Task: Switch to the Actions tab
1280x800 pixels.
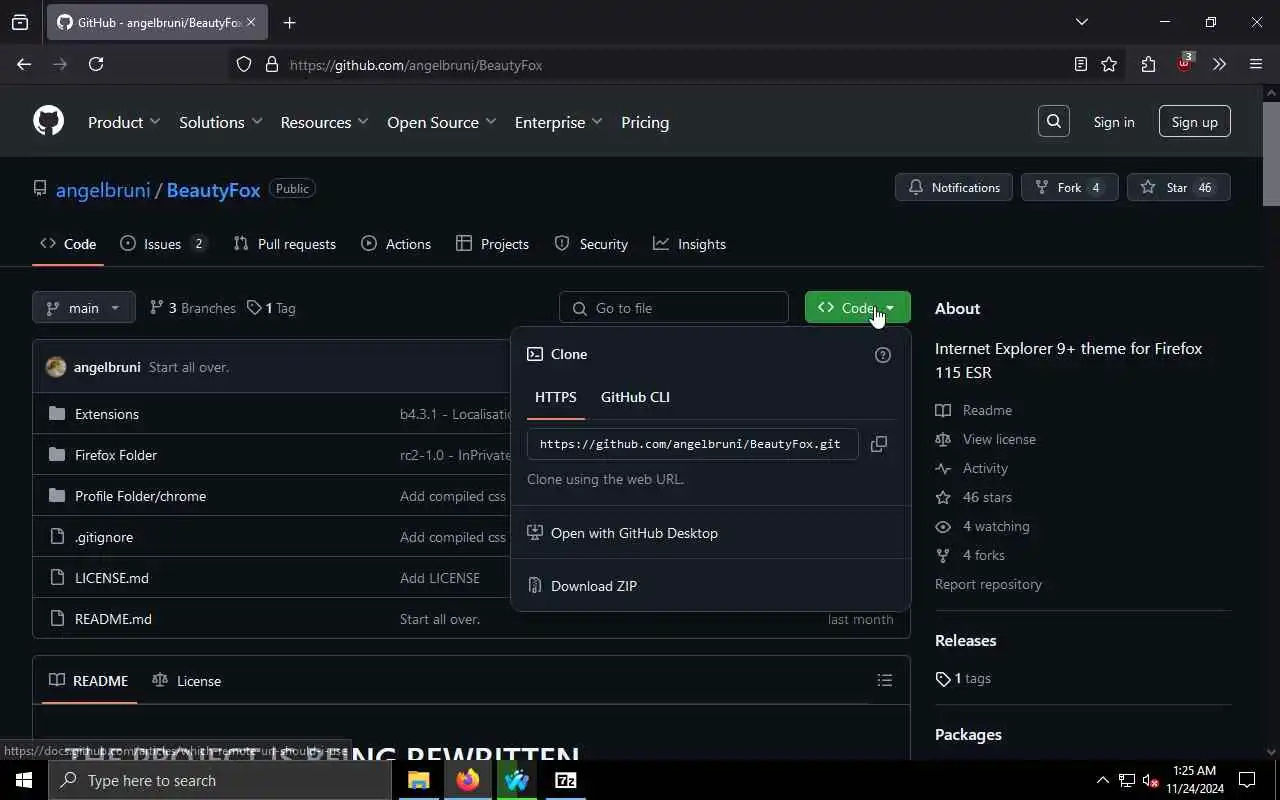Action: (x=396, y=244)
